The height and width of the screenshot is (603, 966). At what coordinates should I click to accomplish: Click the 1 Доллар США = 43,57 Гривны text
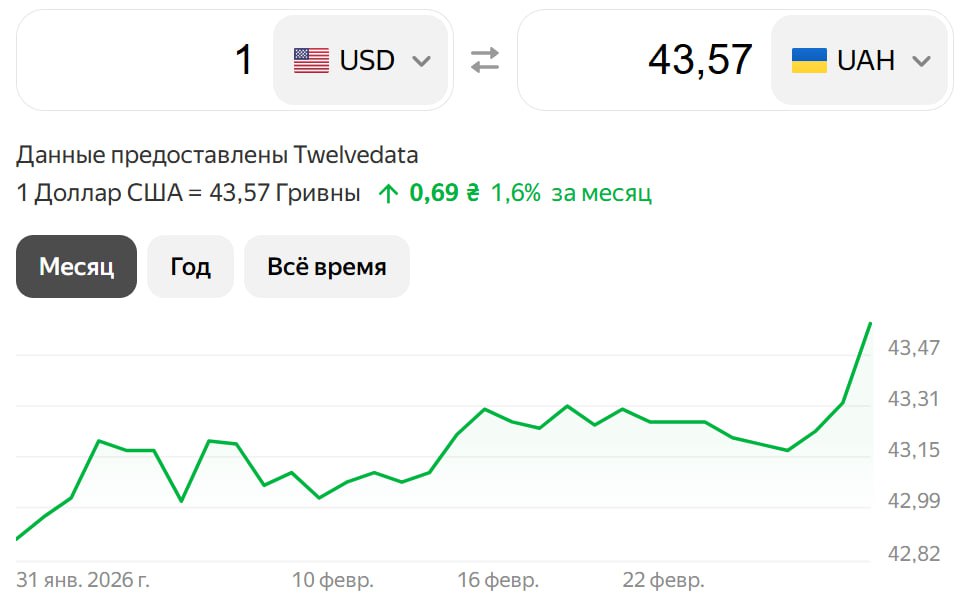185,192
